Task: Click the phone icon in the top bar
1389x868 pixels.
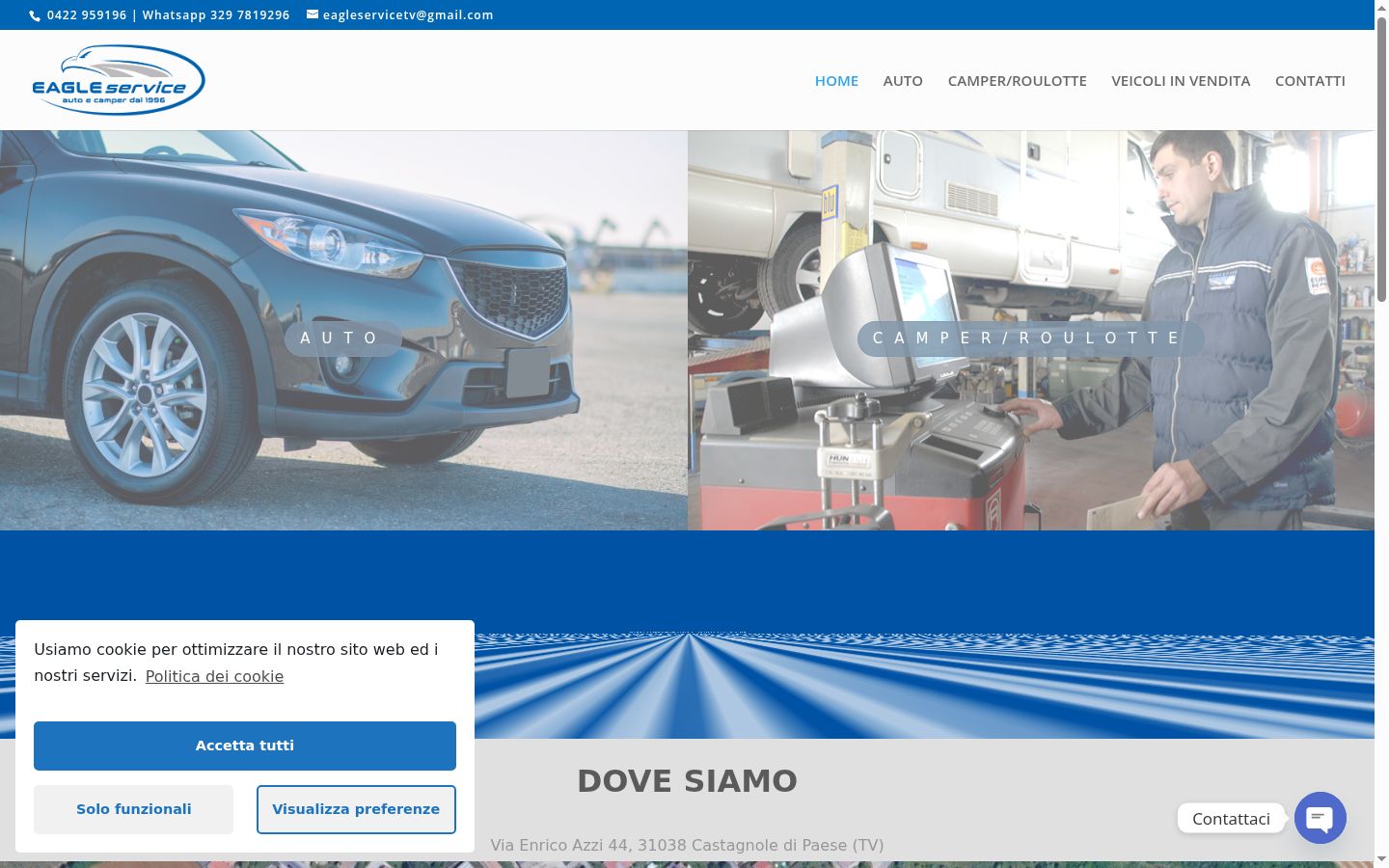Action: point(35,15)
